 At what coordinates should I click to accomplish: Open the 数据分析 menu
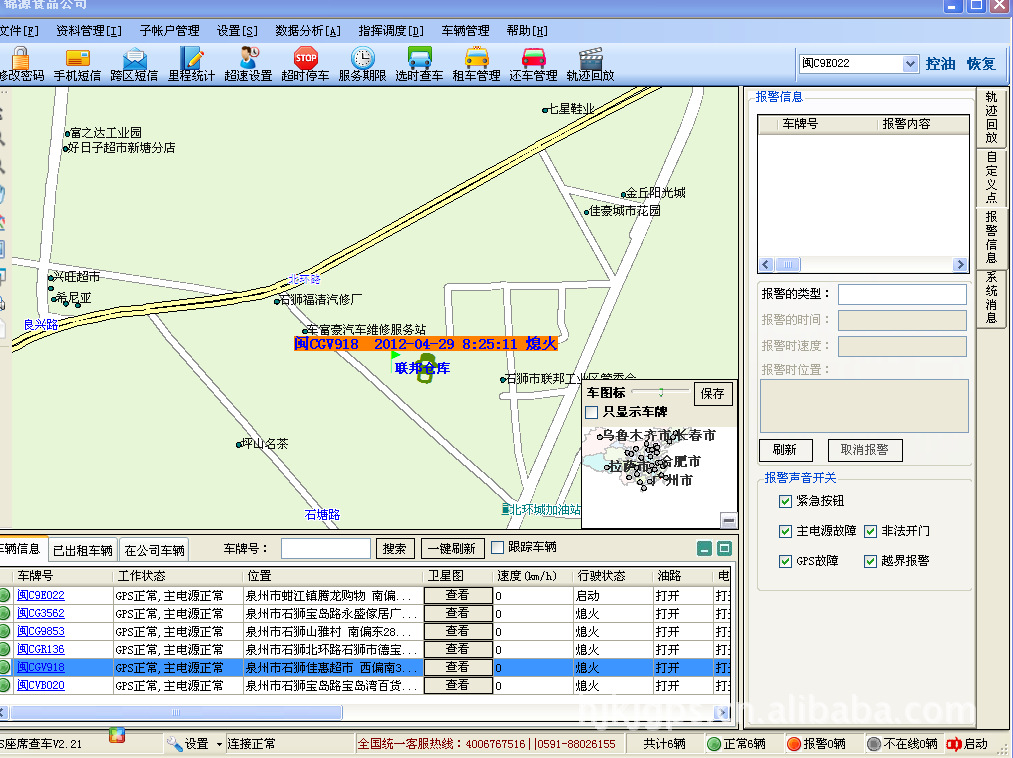308,31
